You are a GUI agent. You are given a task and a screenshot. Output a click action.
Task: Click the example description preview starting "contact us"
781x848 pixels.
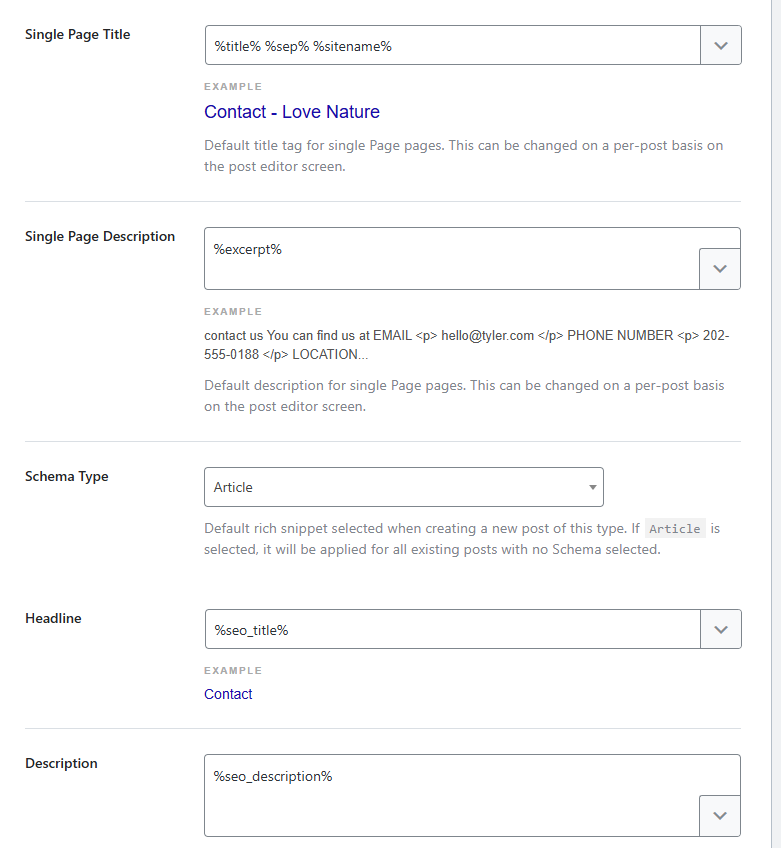coord(466,345)
